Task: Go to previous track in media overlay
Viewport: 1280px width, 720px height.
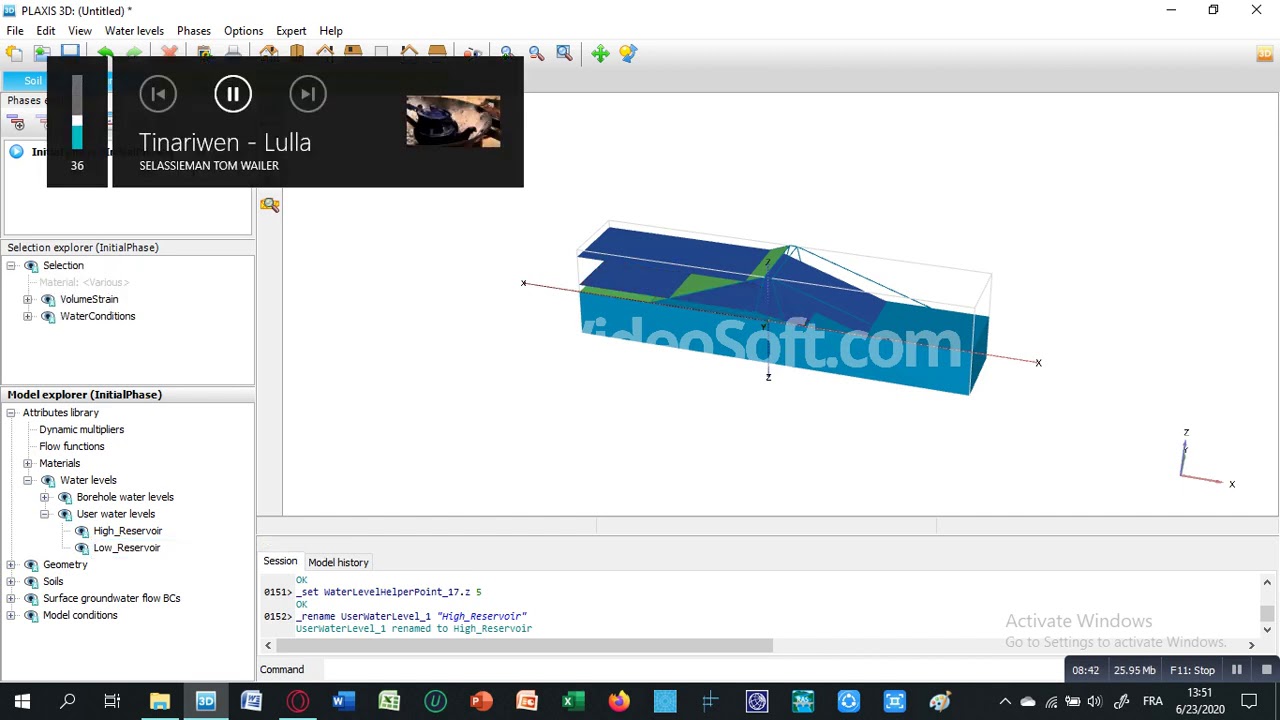Action: tap(158, 94)
